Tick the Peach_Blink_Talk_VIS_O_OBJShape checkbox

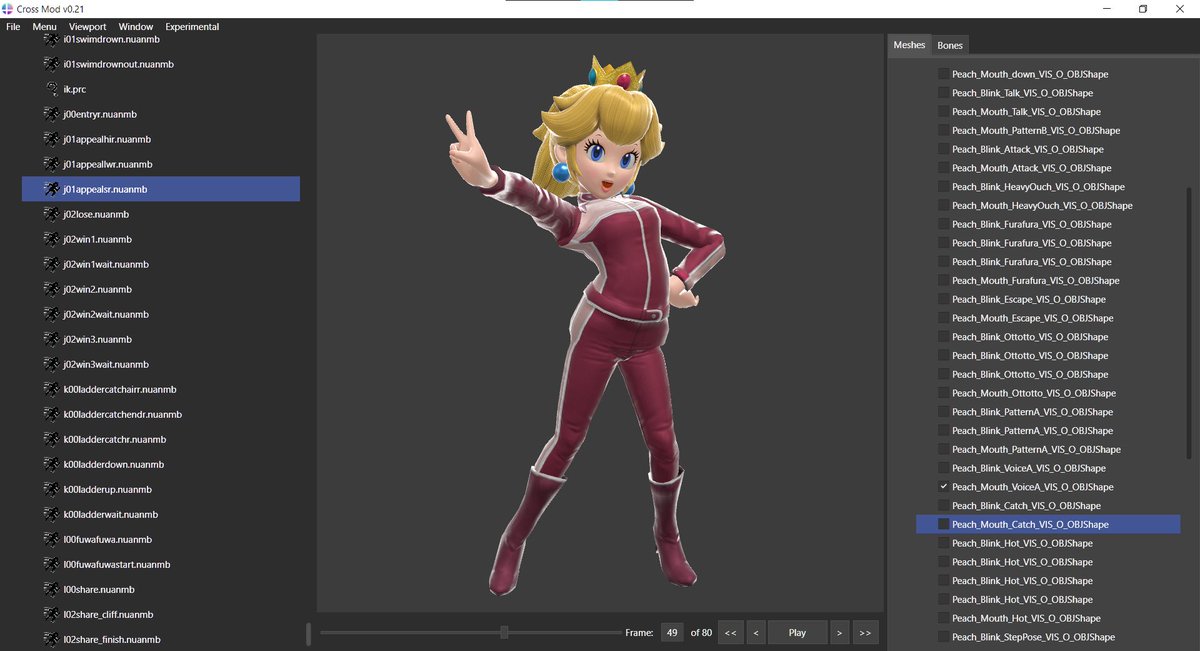tap(943, 93)
